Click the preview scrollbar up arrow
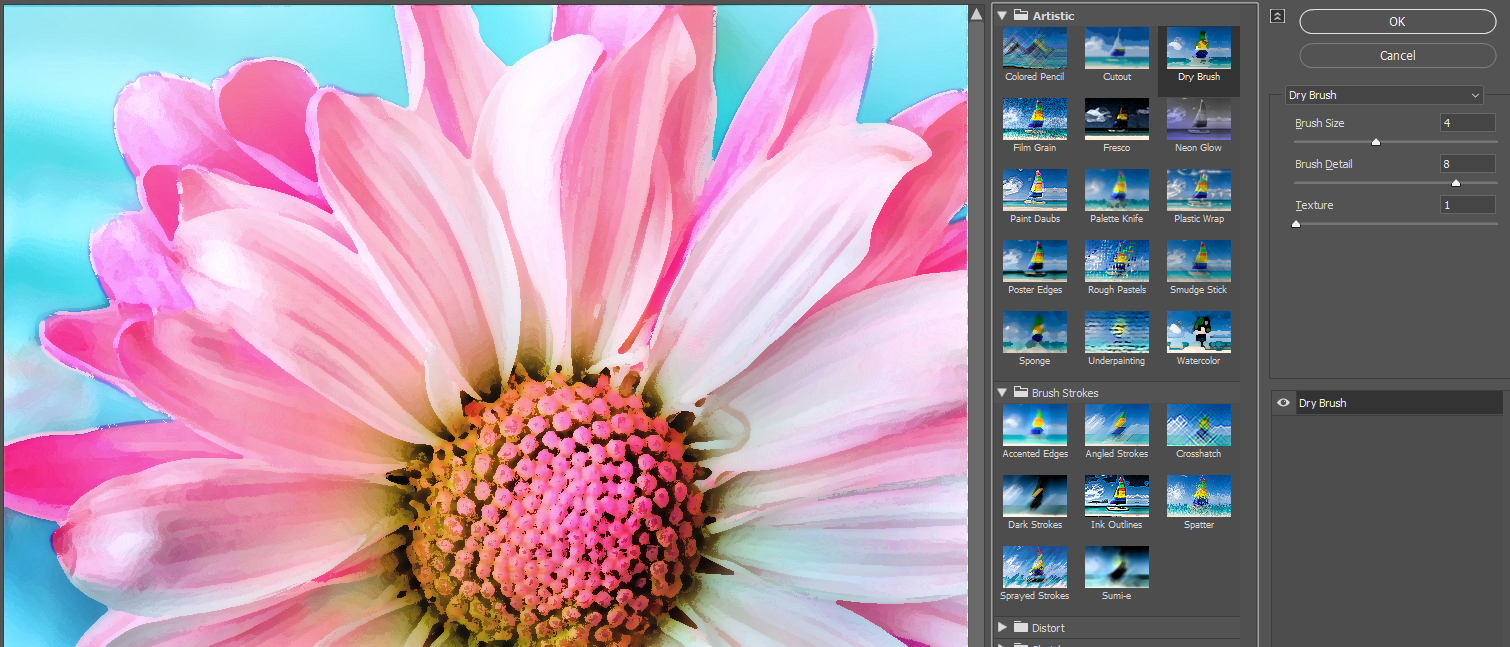Image resolution: width=1510 pixels, height=647 pixels. click(x=977, y=14)
